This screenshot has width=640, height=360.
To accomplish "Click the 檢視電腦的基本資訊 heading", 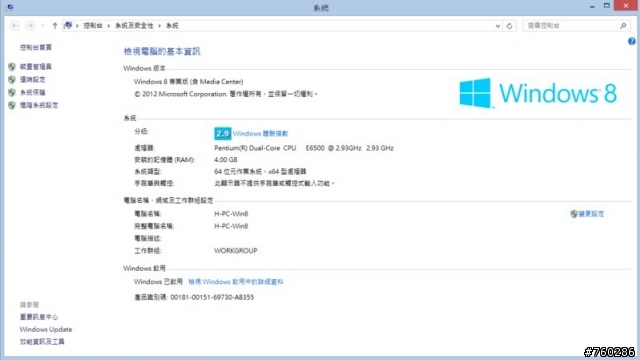I will [x=162, y=51].
